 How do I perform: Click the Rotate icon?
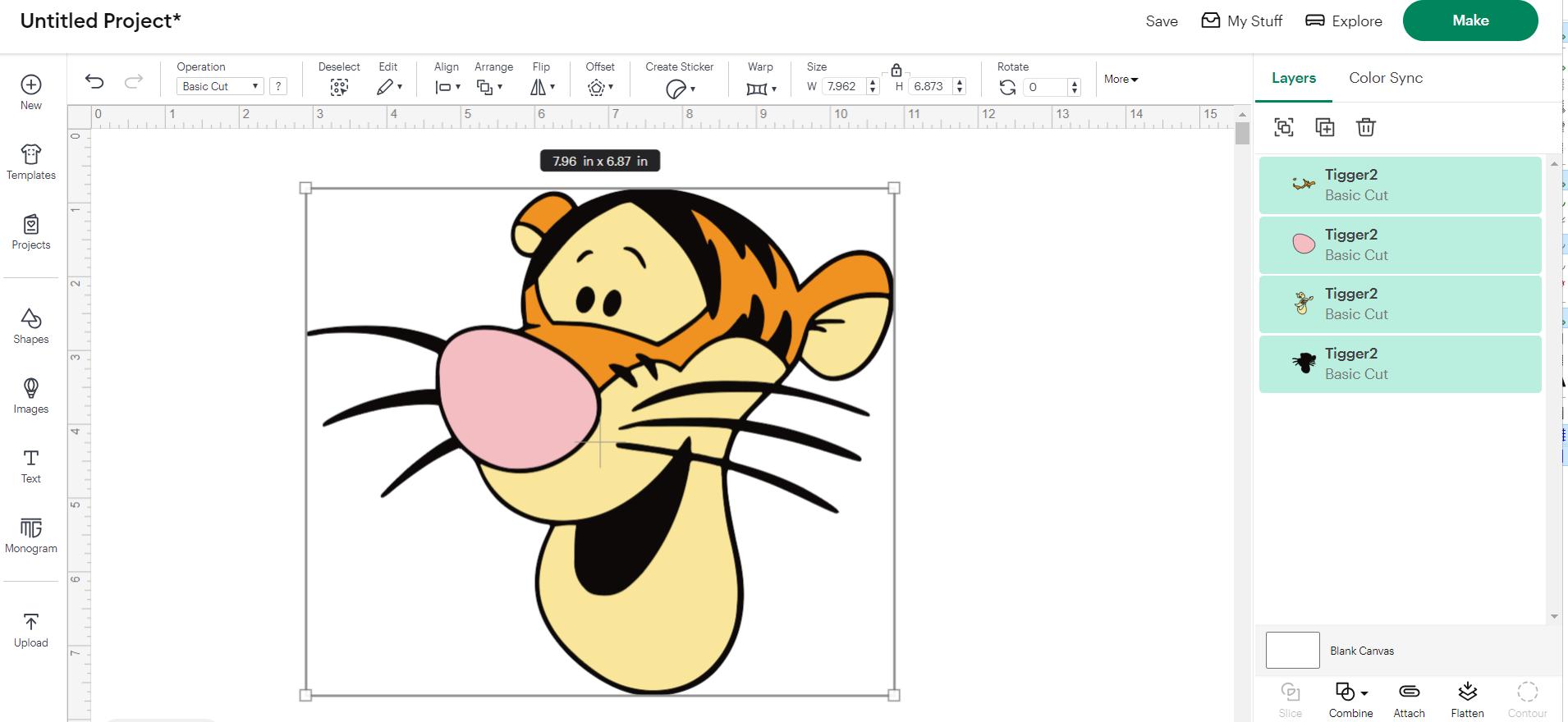pos(1007,87)
